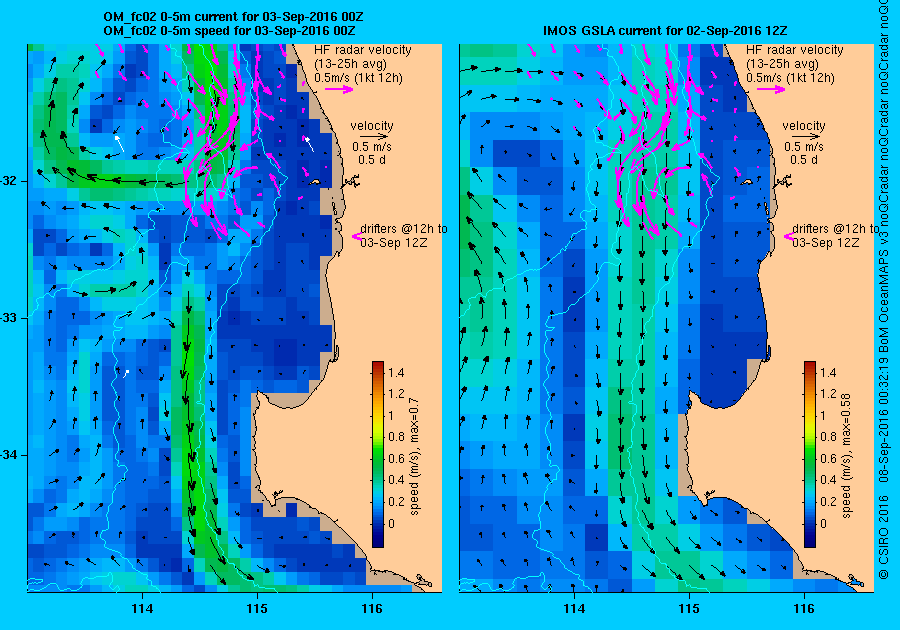The height and width of the screenshot is (630, 900).
Task: Click the magenta drifter marker in right map legend
Action: point(788,236)
